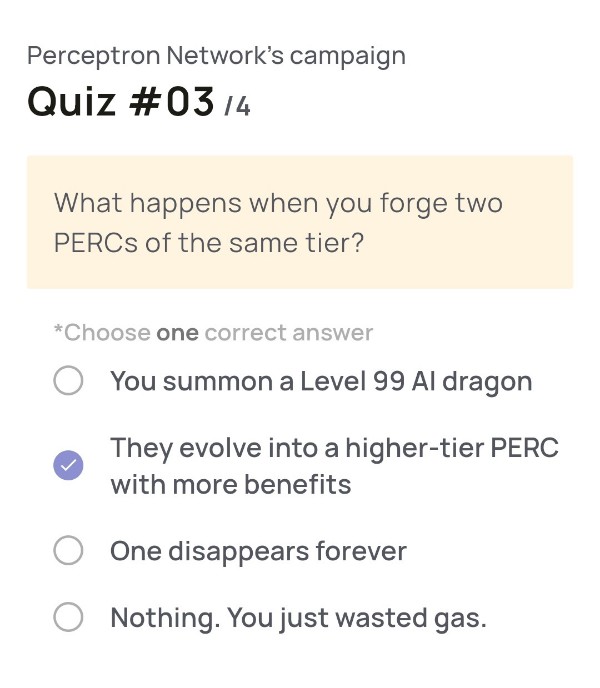Click the 'One disappears forever' answer text
600x688 pixels.
258,551
